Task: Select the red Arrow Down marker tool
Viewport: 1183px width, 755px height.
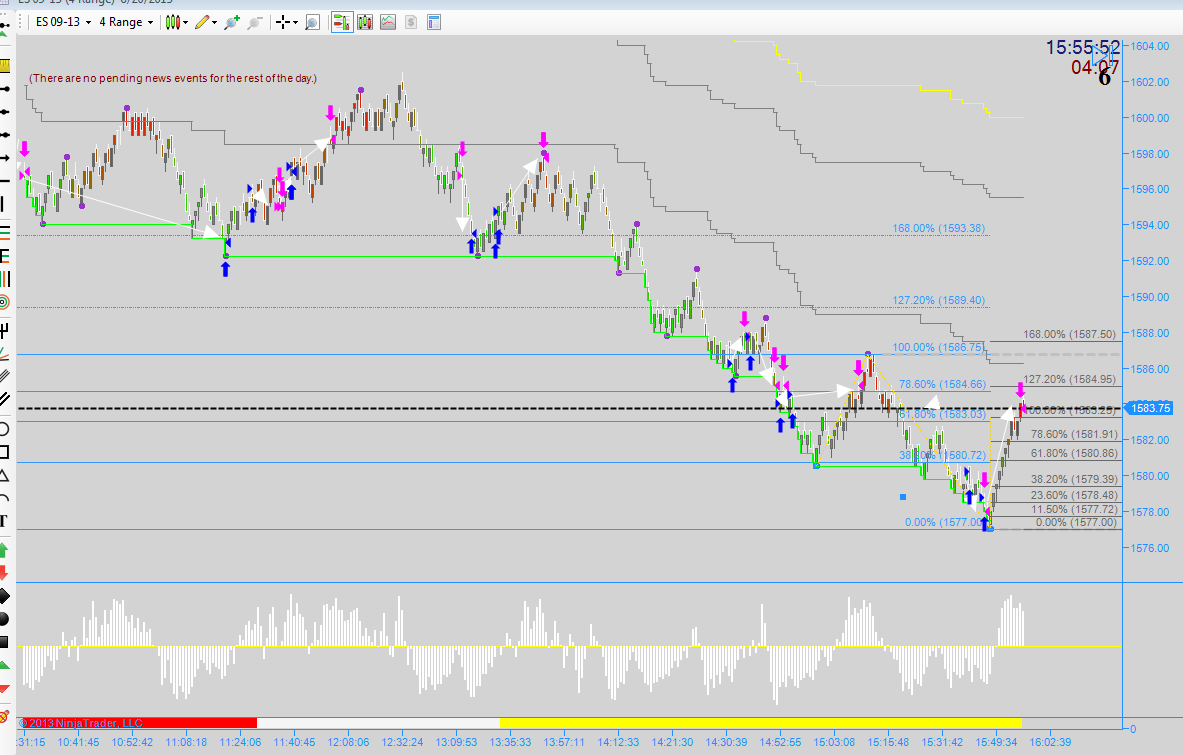Action: point(5,572)
